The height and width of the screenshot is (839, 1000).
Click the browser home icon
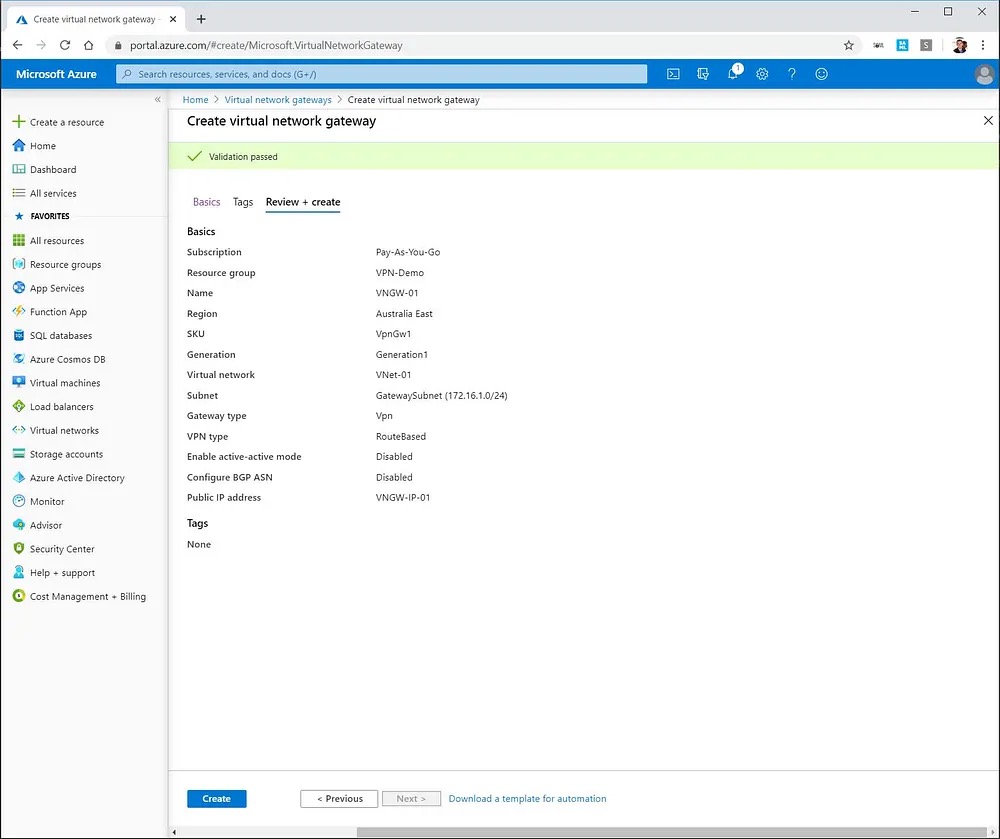click(x=89, y=45)
